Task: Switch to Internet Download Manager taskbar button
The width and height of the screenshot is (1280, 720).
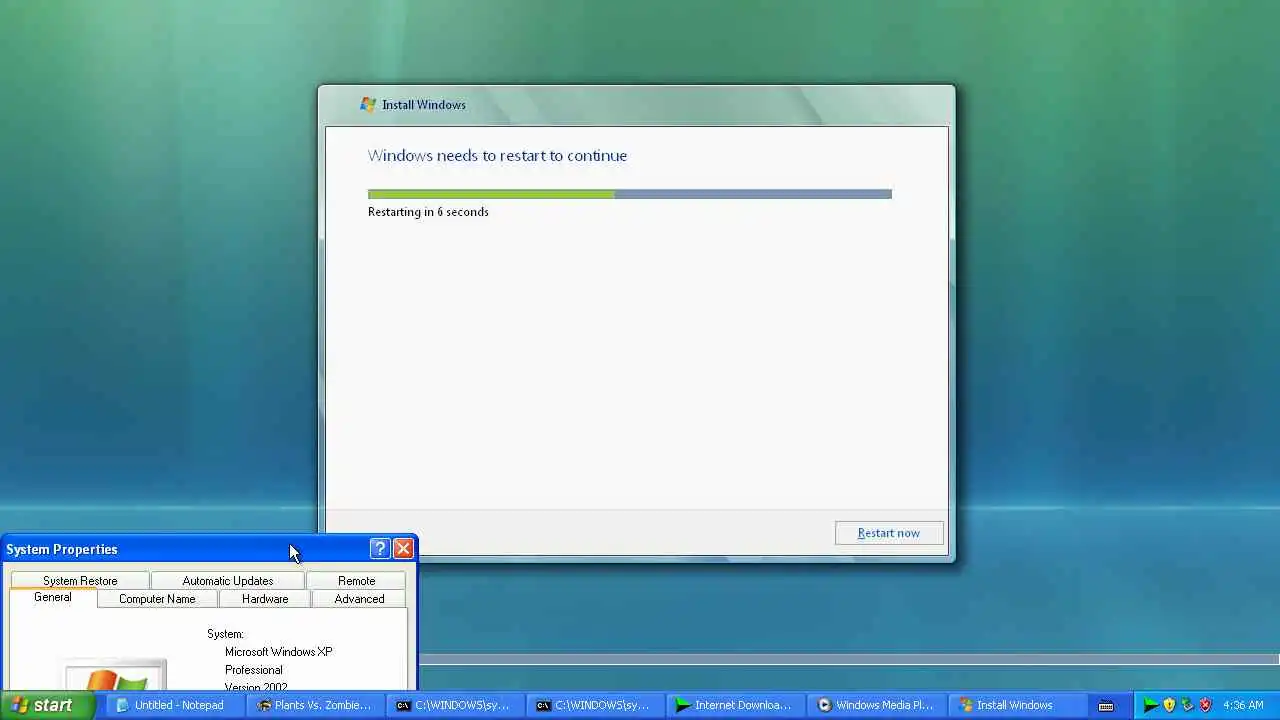Action: [737, 705]
